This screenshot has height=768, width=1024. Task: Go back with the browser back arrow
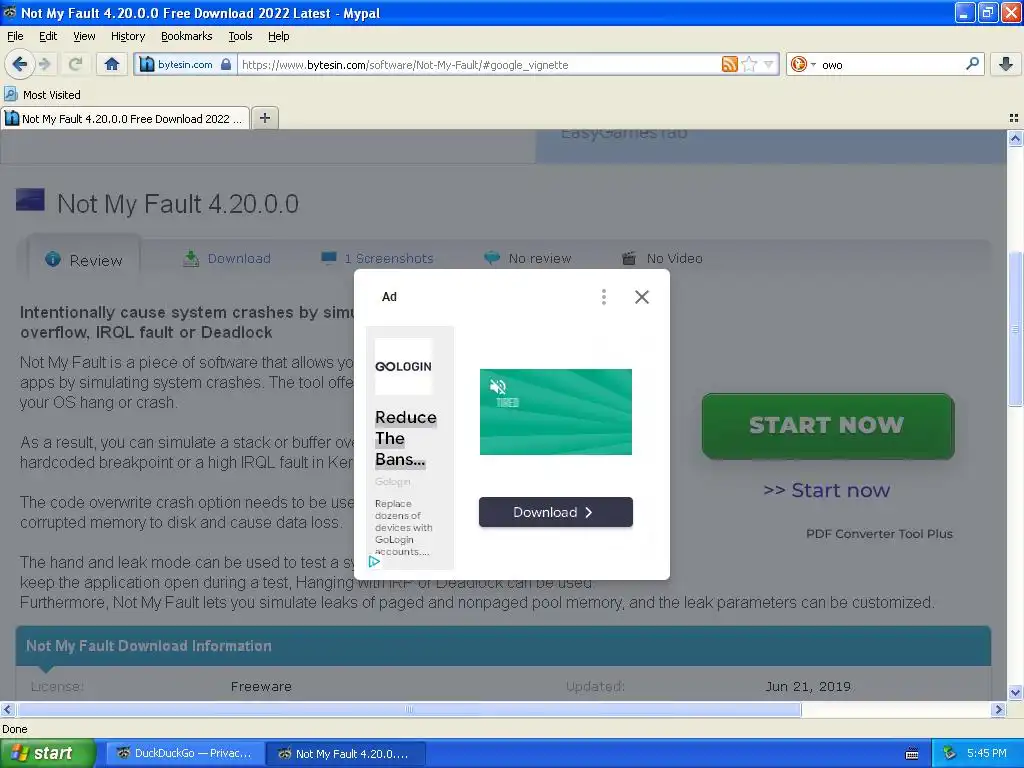(19, 64)
